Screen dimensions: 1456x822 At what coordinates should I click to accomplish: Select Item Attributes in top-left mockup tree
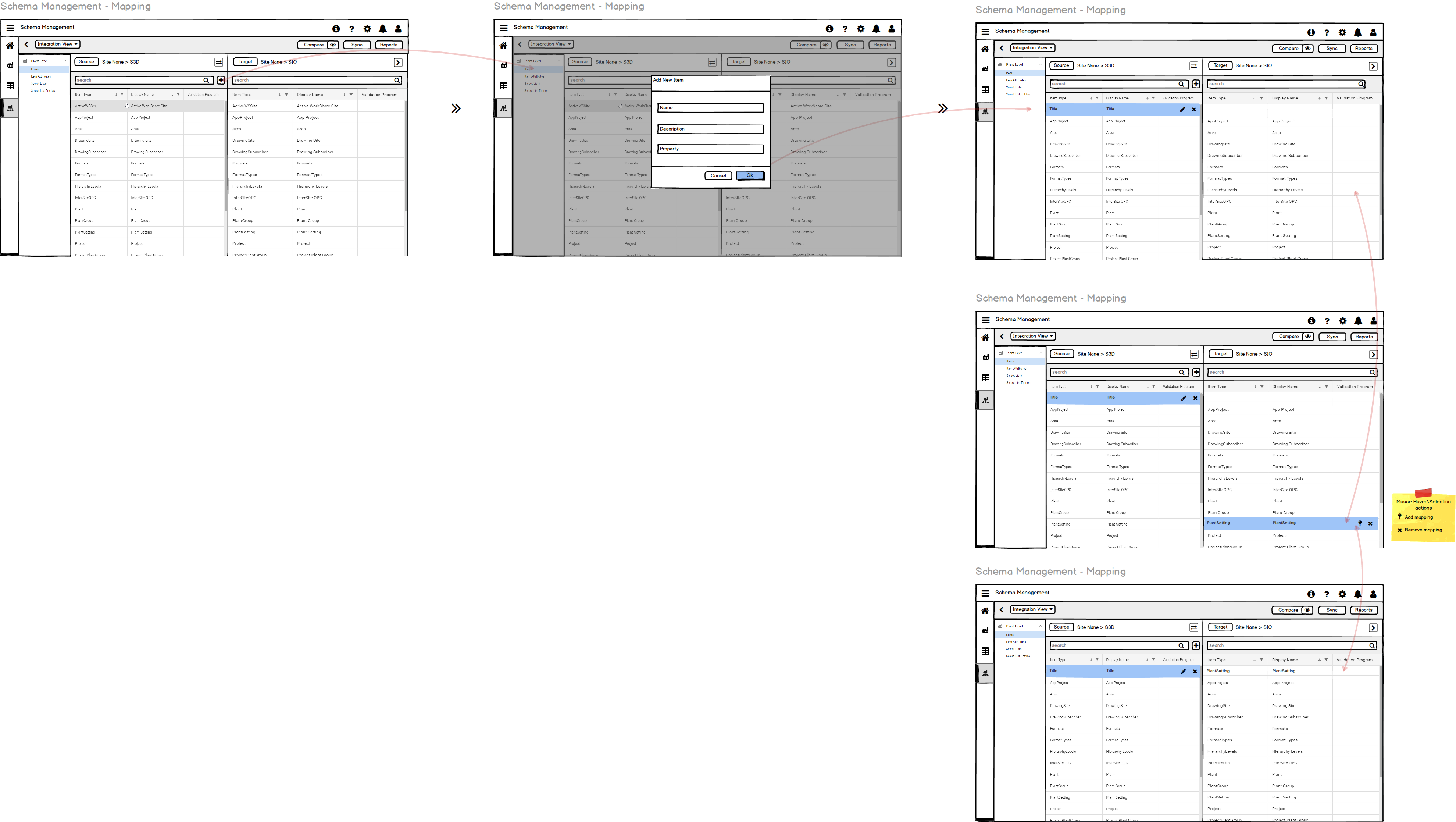click(x=41, y=76)
